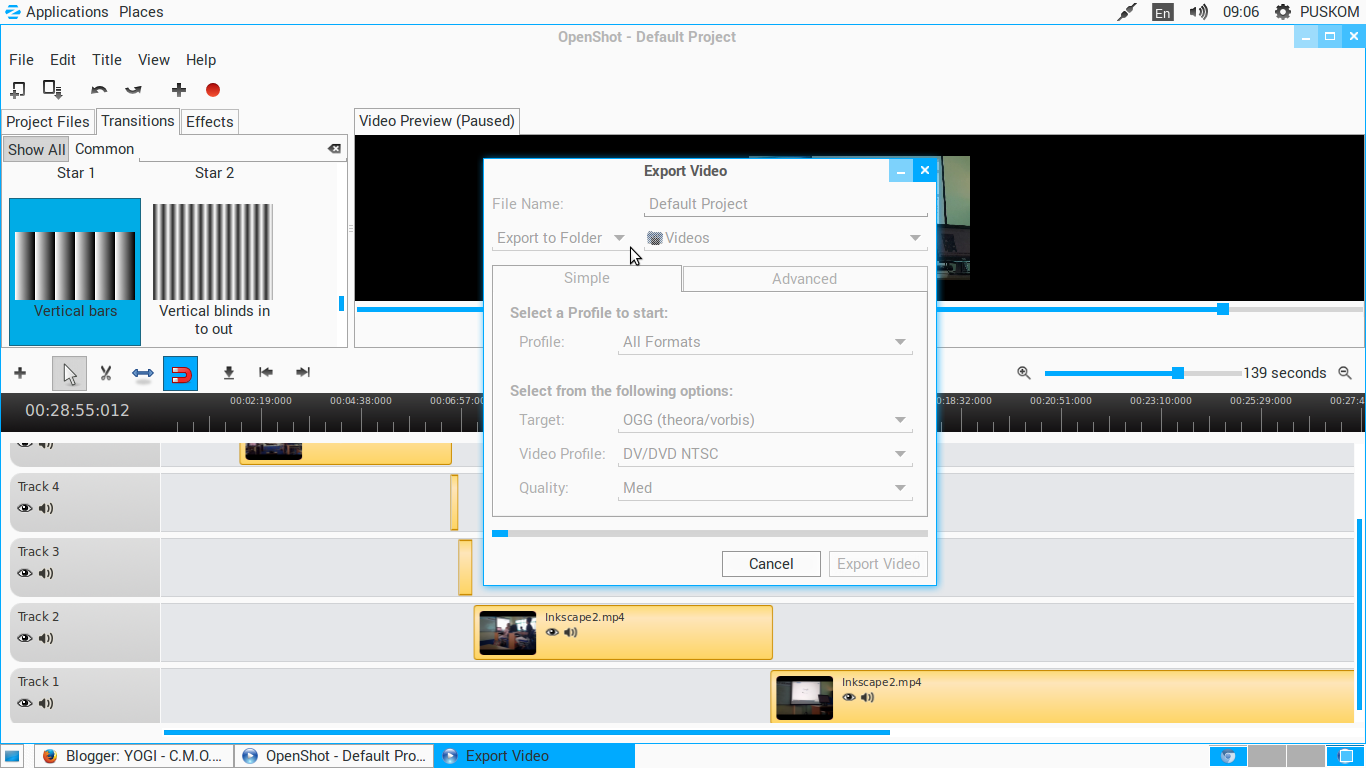Select the Razor tool in the timeline toolbar
The image size is (1366, 768).
tap(105, 372)
